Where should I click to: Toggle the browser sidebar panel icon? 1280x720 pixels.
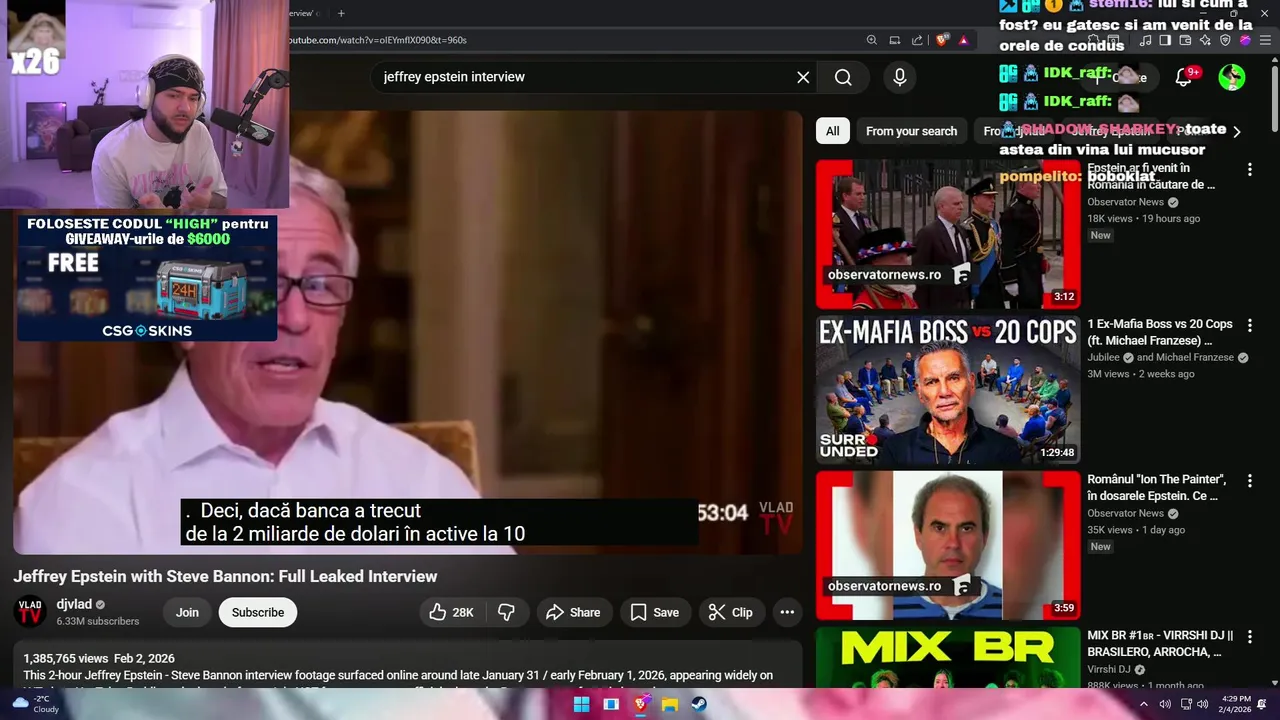1165,40
